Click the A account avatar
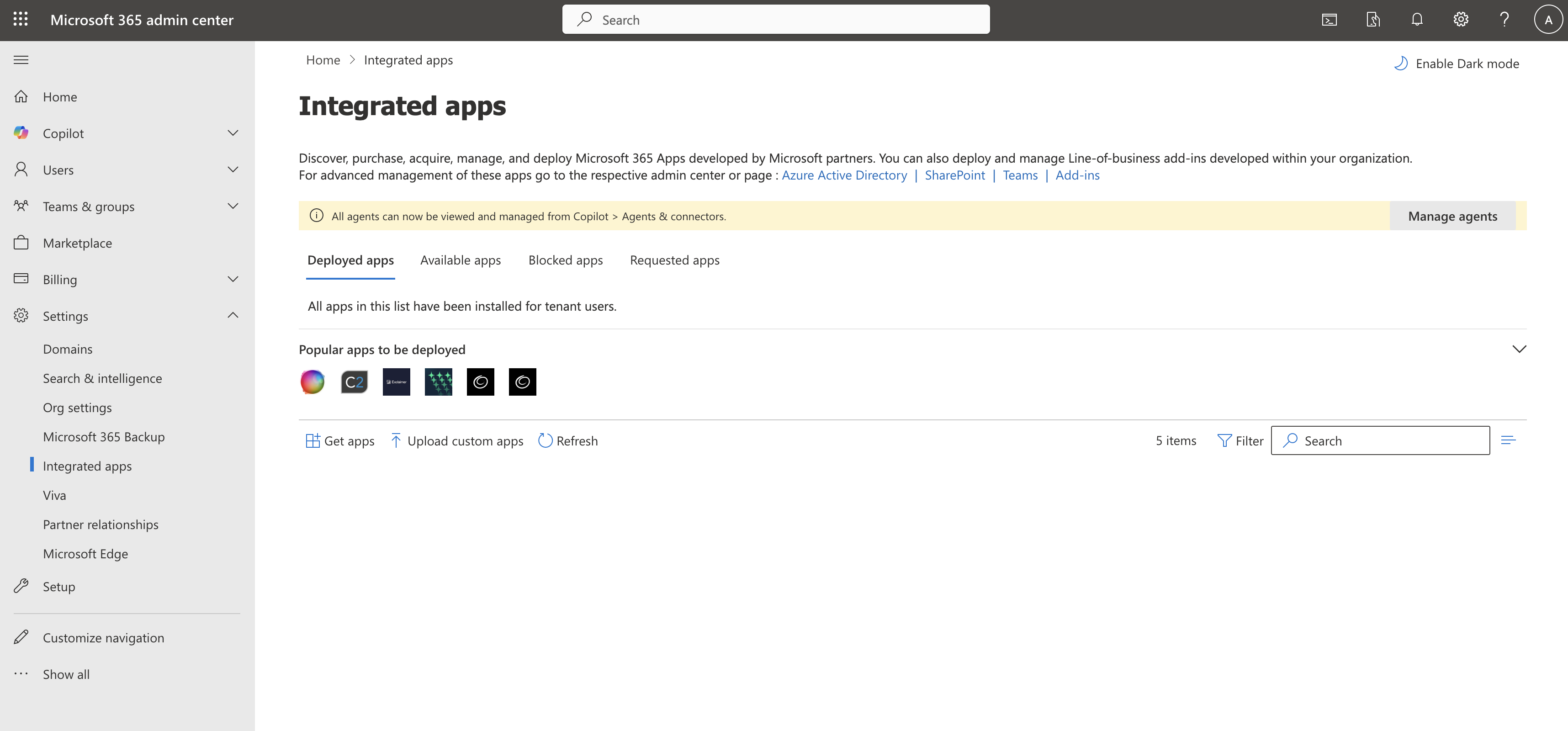The image size is (1568, 731). 1547,19
